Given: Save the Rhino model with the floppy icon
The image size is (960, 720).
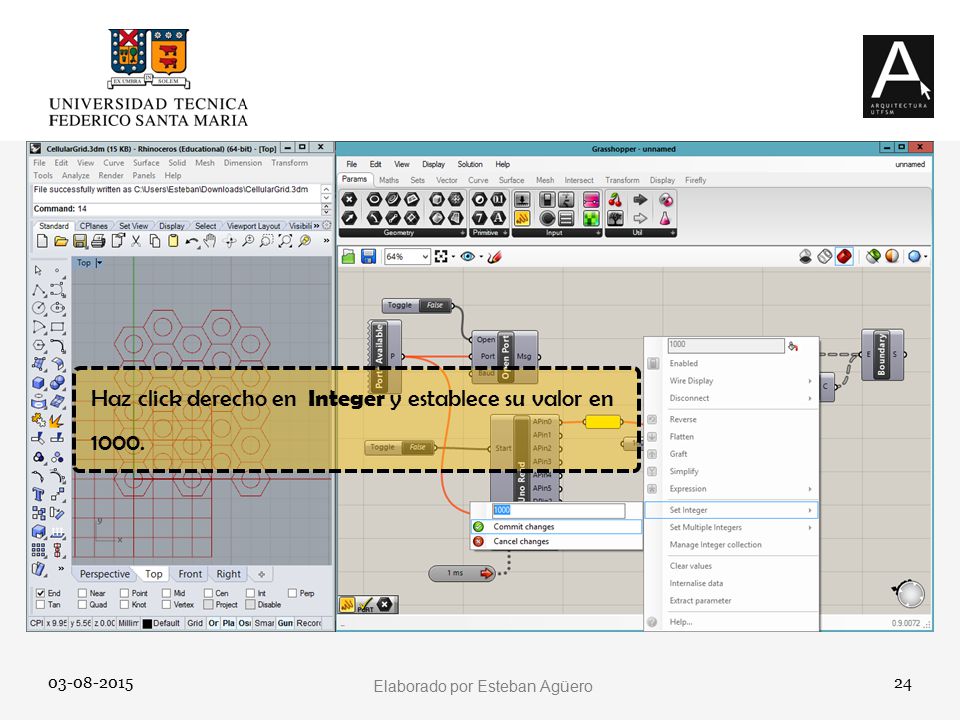Looking at the screenshot, I should click(80, 241).
